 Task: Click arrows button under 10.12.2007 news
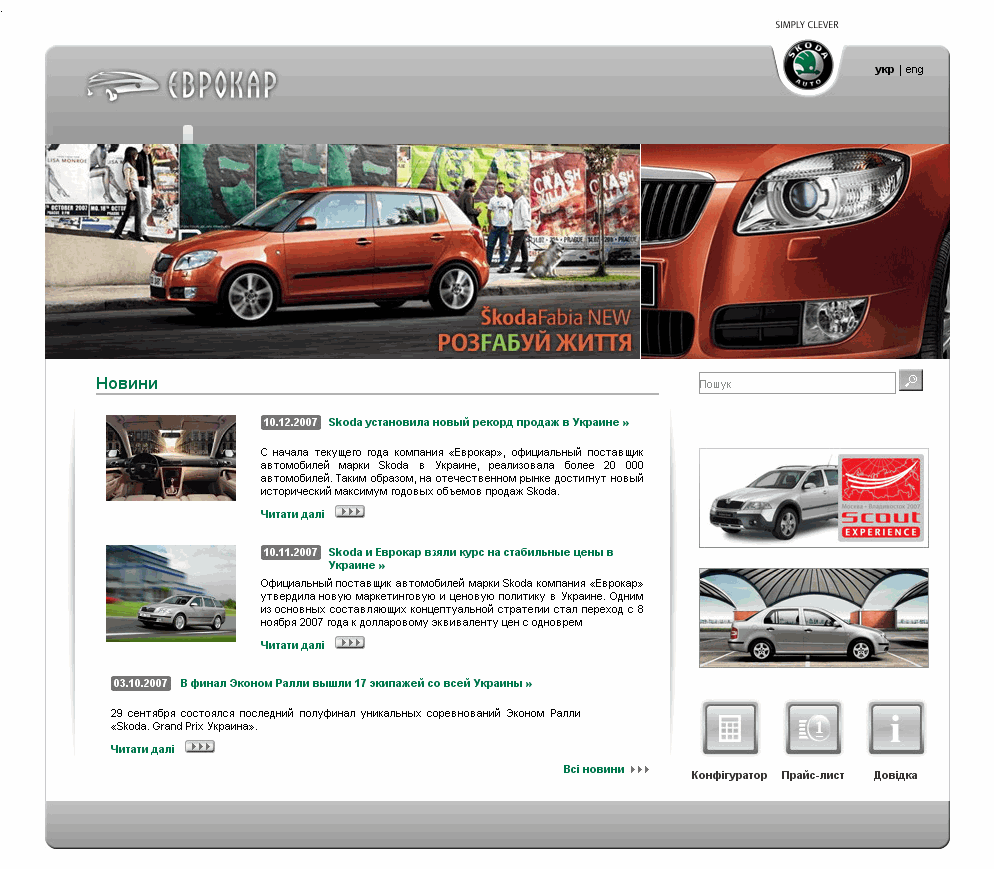click(350, 512)
